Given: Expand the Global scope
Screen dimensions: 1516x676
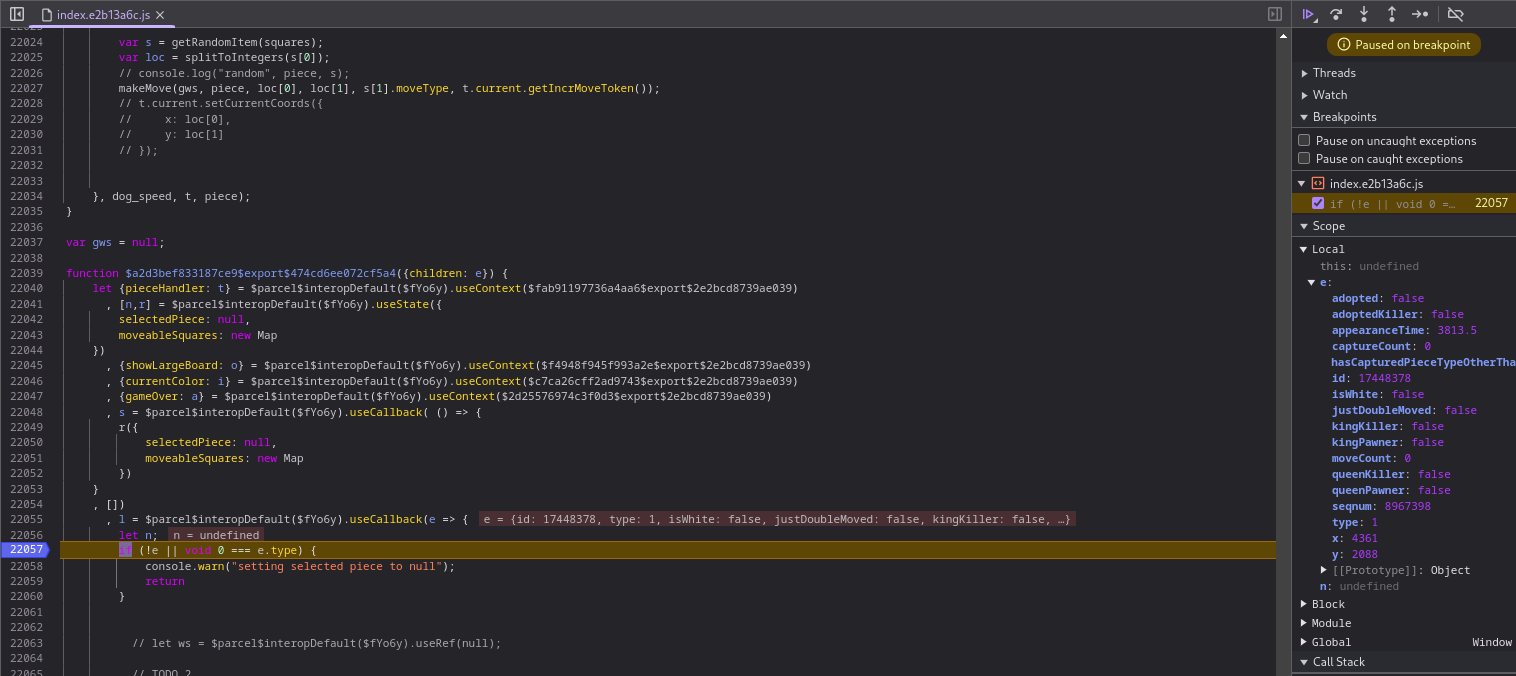Looking at the screenshot, I should pos(1303,642).
